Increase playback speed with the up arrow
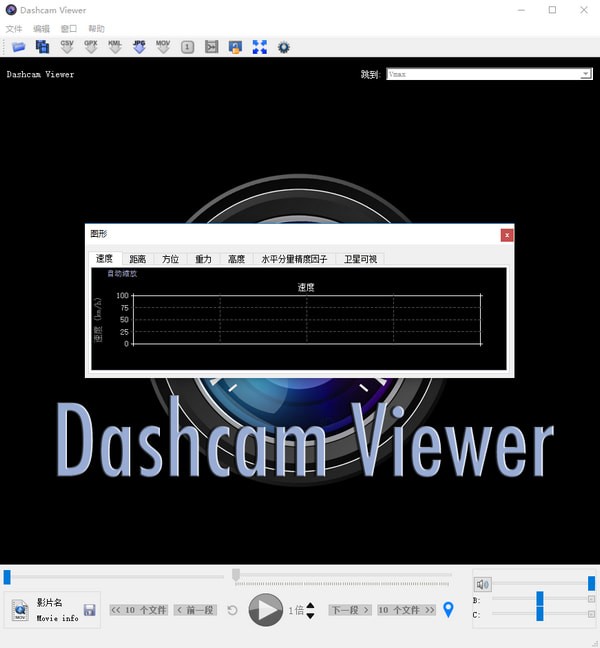 pyautogui.click(x=310, y=604)
